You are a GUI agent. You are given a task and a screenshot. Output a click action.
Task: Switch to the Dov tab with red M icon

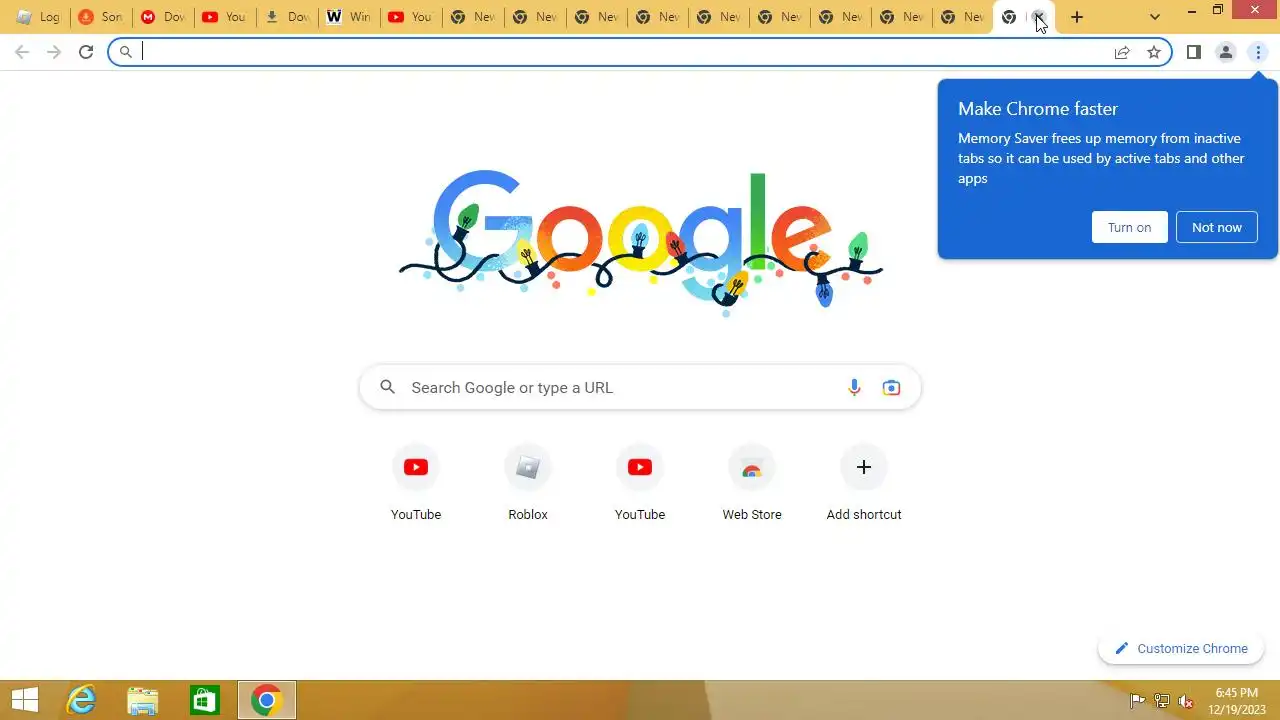(162, 17)
